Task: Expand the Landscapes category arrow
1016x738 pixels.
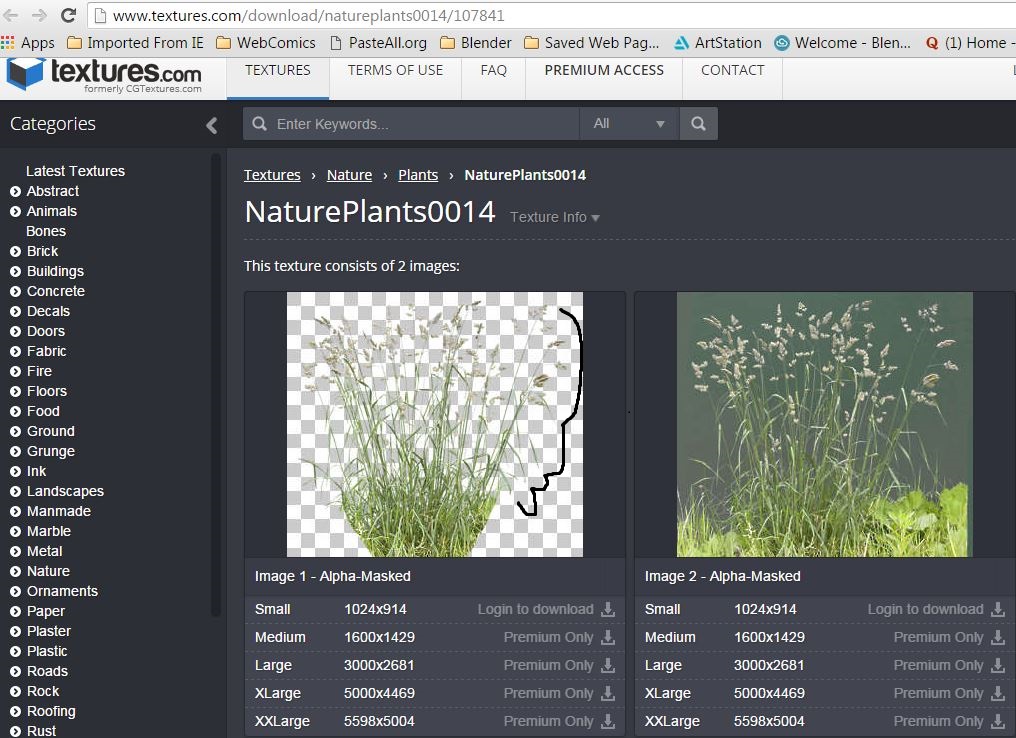Action: point(16,491)
